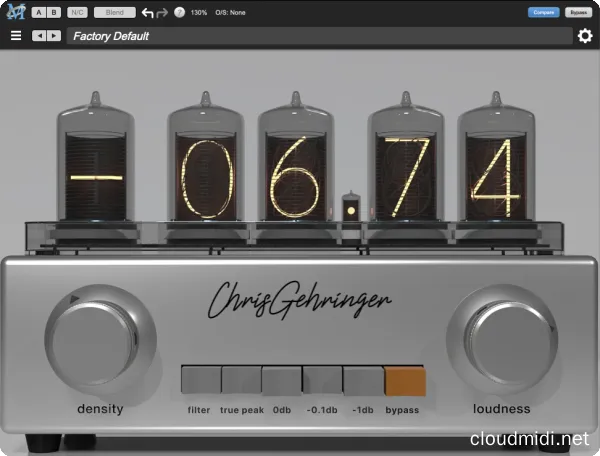Image resolution: width=600 pixels, height=456 pixels.
Task: Enable the true peak switch
Action: coord(241,381)
